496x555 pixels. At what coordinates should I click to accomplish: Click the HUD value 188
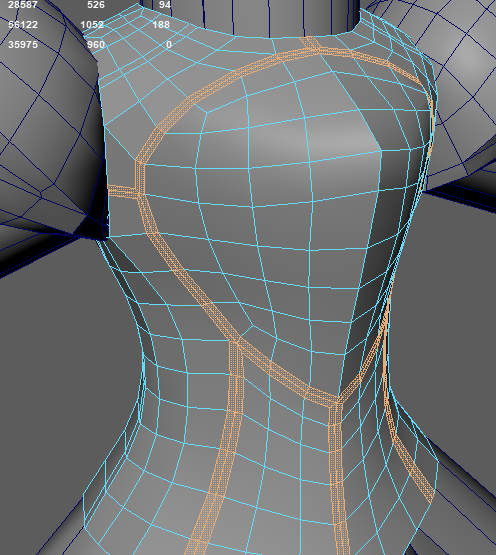[x=161, y=25]
